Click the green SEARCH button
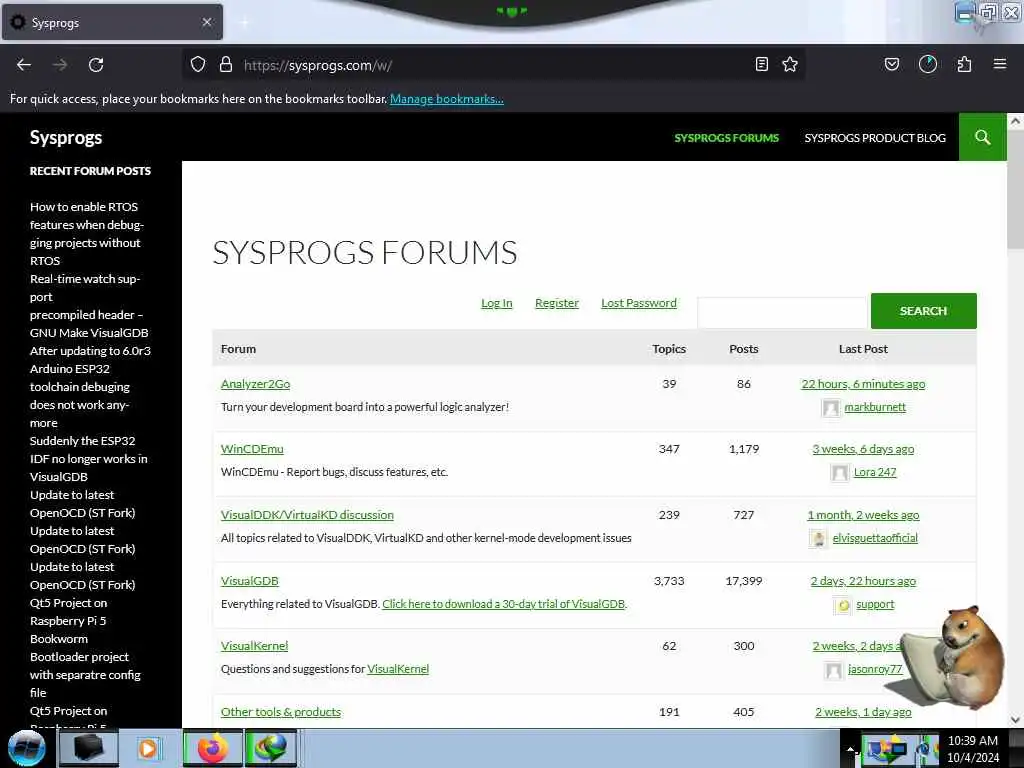The image size is (1024, 768). click(923, 311)
